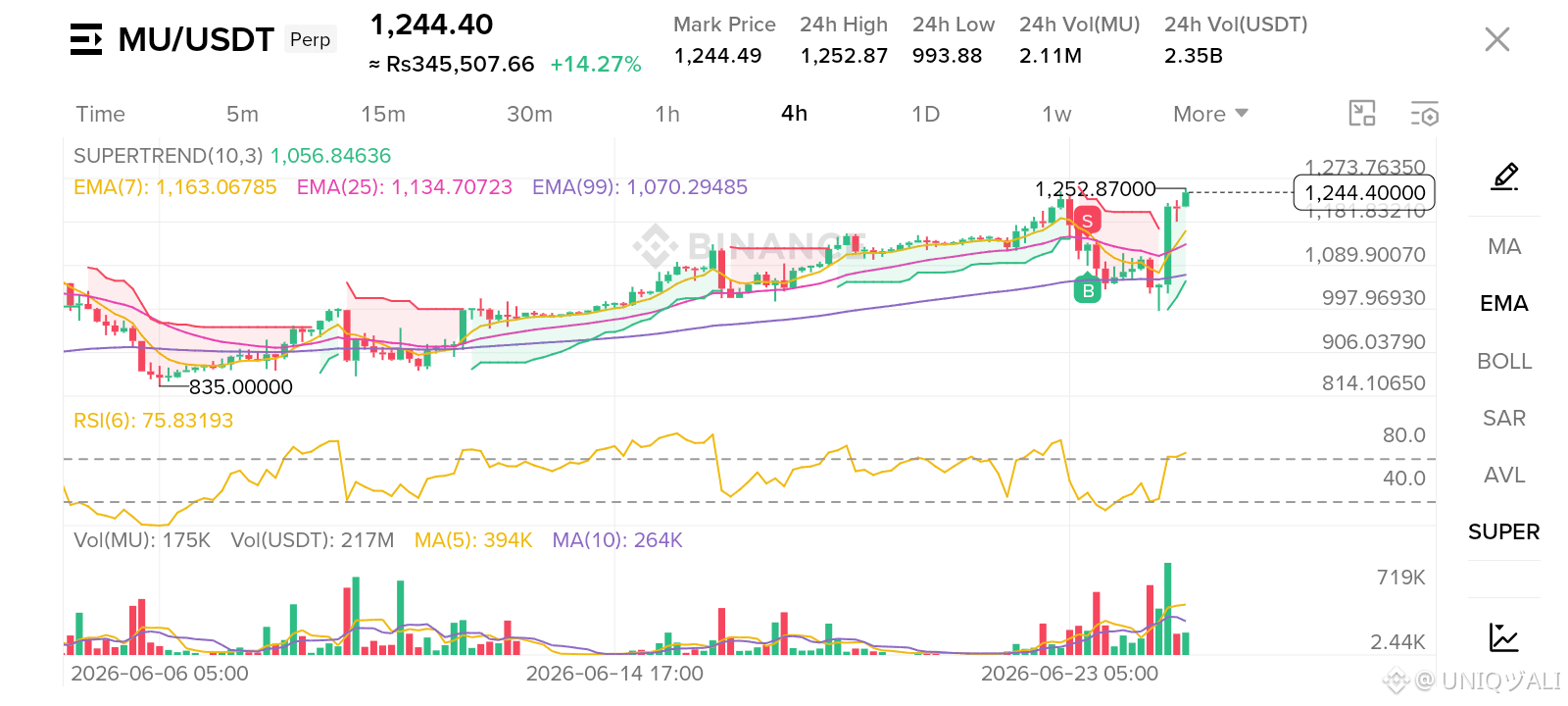Switch to the Time interval tab
Image resolution: width=1568 pixels, height=706 pixels.
[101, 114]
